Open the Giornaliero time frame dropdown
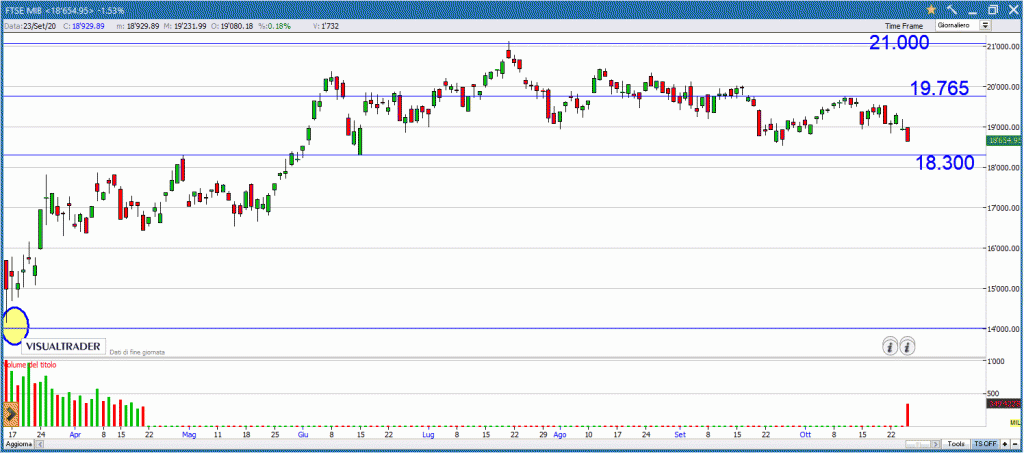The height and width of the screenshot is (453, 1024). coord(963,25)
